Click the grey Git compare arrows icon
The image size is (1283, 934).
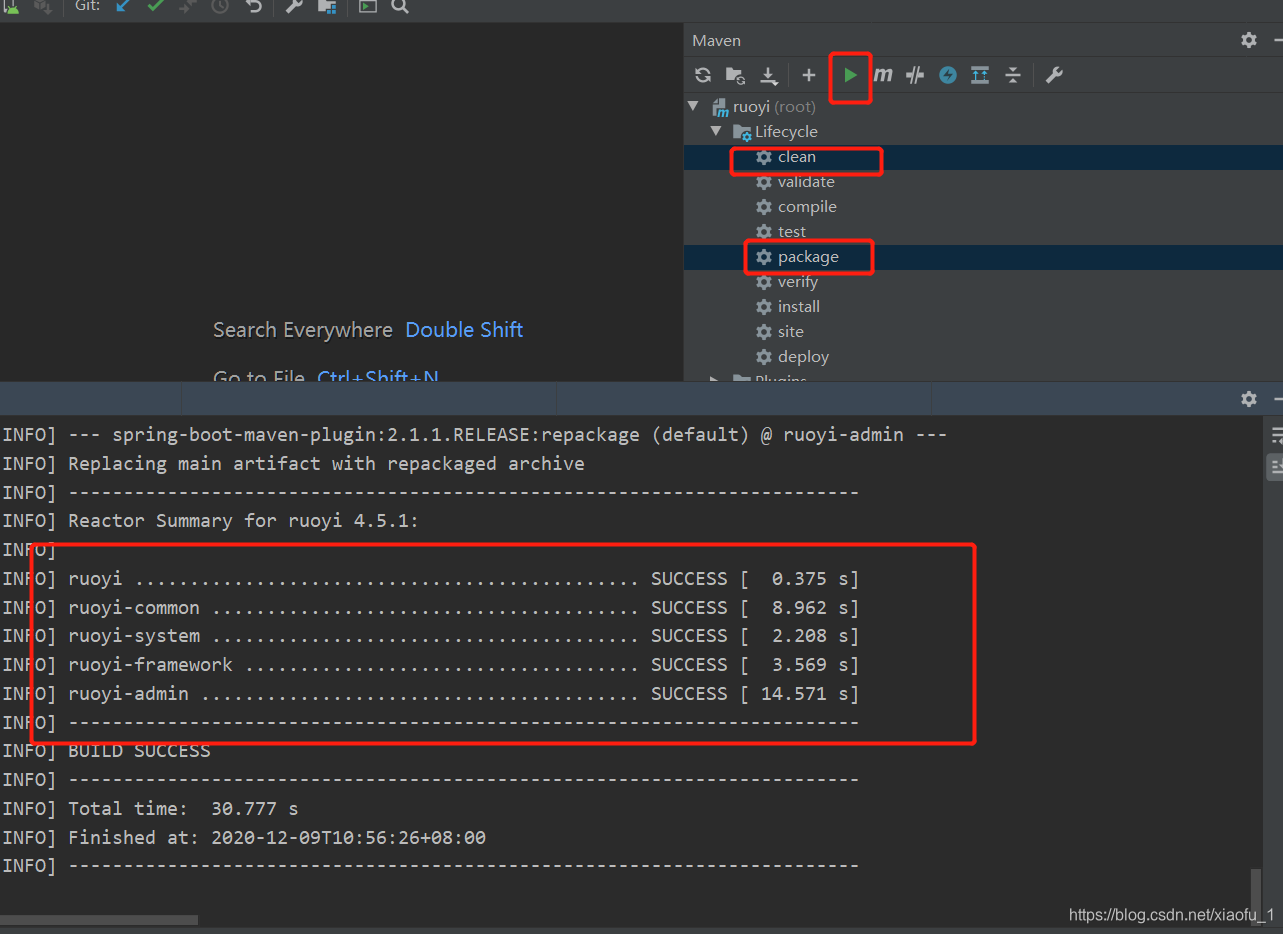(x=188, y=6)
